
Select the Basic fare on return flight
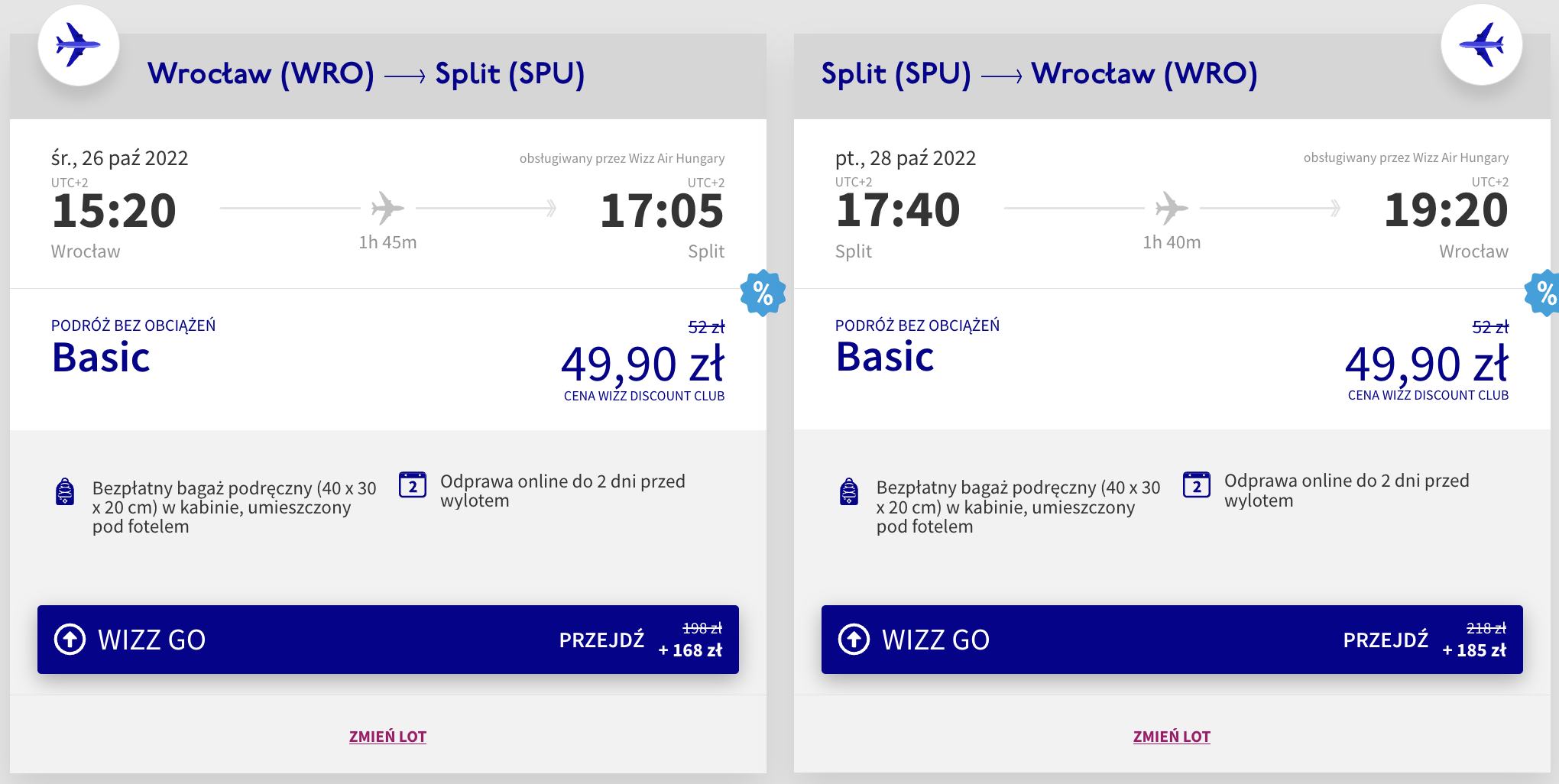tap(885, 357)
